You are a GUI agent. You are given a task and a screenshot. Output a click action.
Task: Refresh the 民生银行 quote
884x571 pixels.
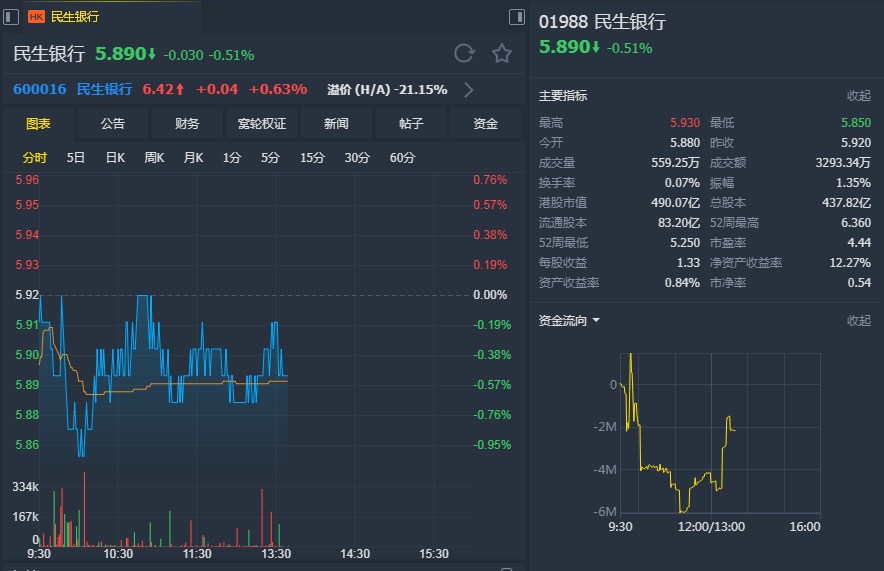pos(464,54)
